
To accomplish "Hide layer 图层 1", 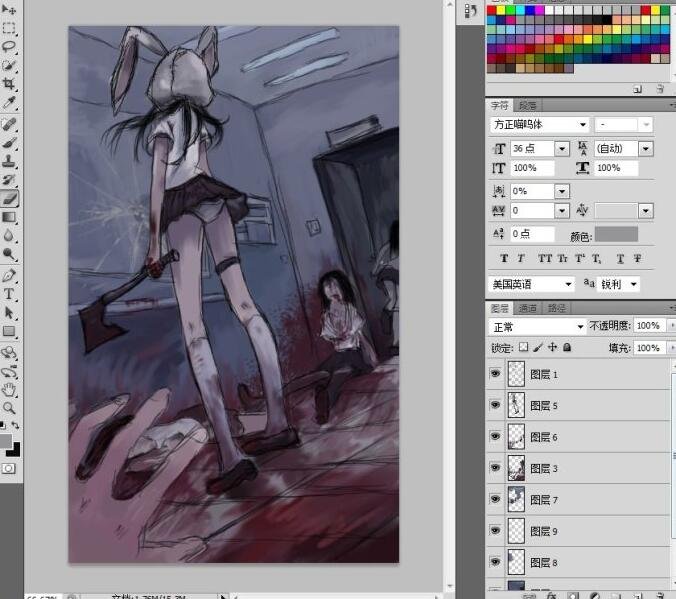I will [x=495, y=373].
